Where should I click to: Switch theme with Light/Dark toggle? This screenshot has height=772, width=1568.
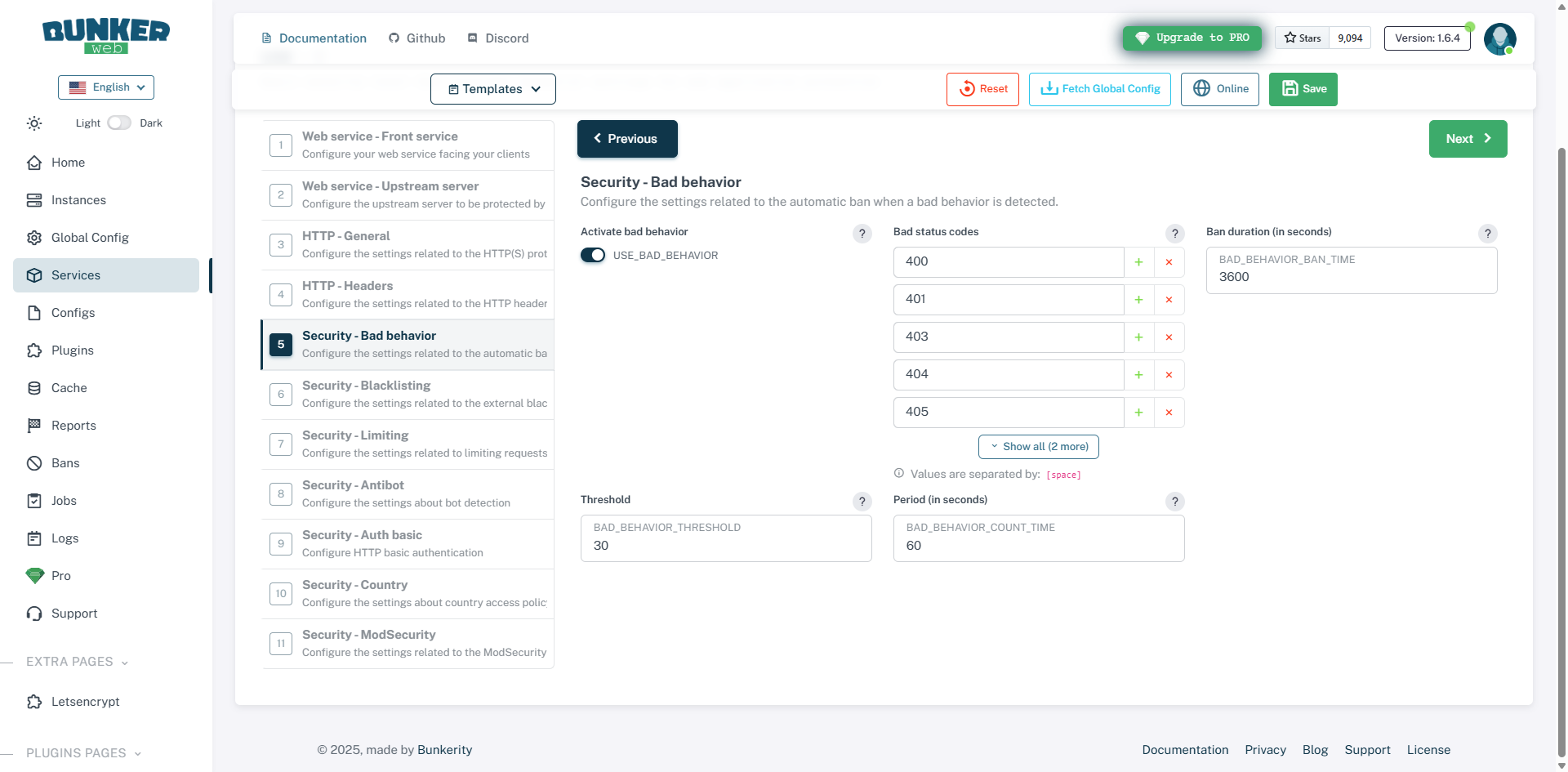point(119,123)
